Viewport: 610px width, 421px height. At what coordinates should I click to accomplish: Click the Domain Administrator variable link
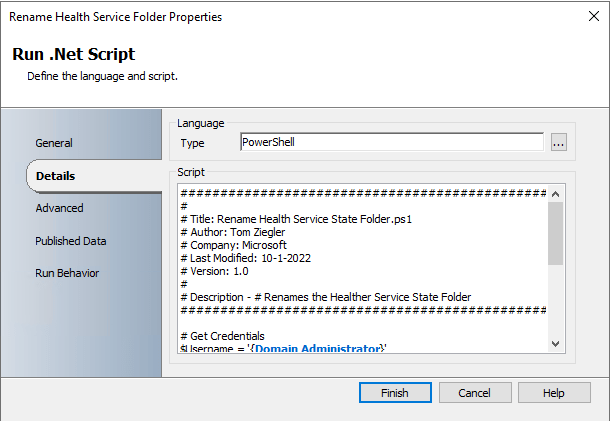coord(329,348)
